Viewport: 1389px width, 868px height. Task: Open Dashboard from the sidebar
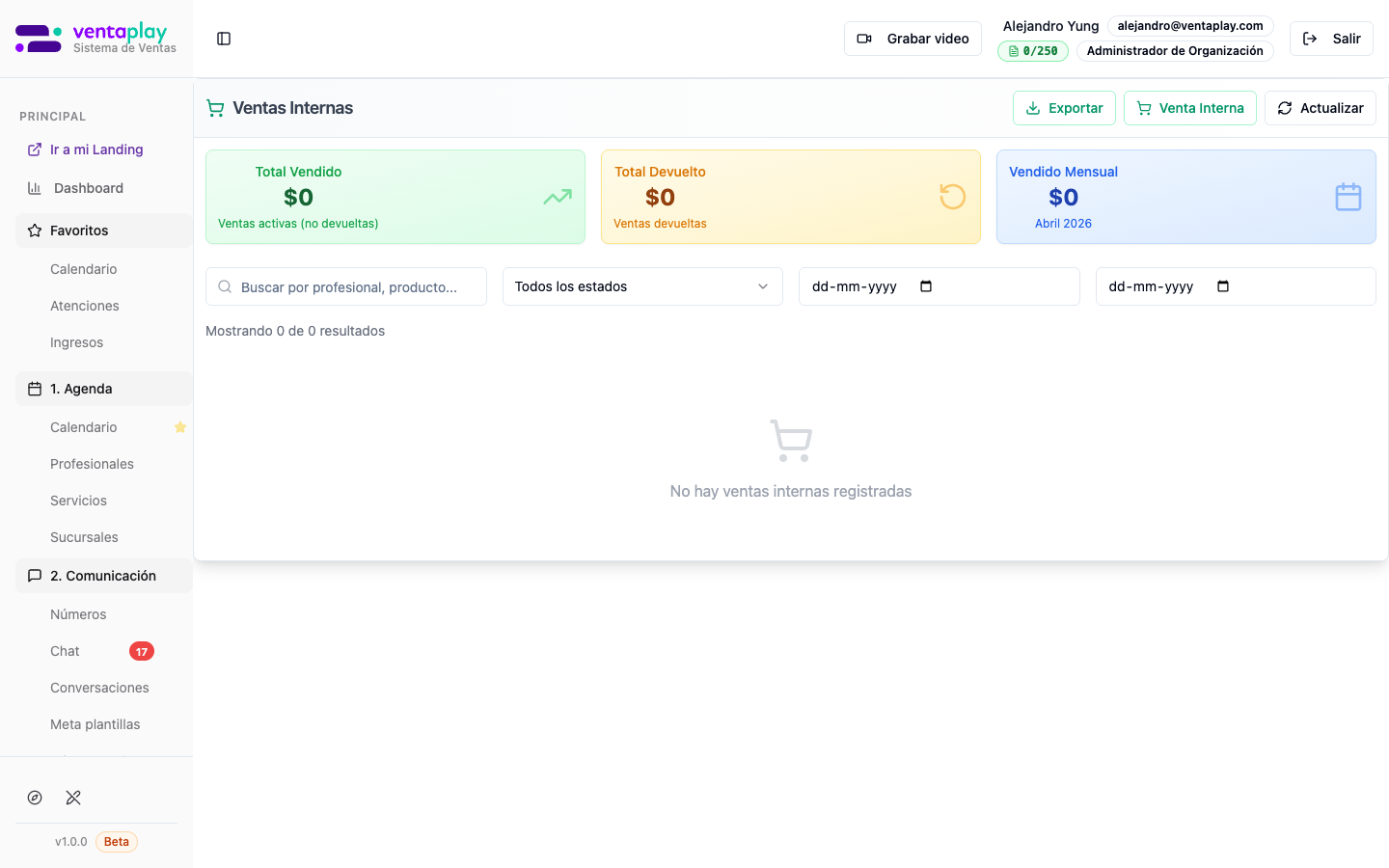pos(88,188)
